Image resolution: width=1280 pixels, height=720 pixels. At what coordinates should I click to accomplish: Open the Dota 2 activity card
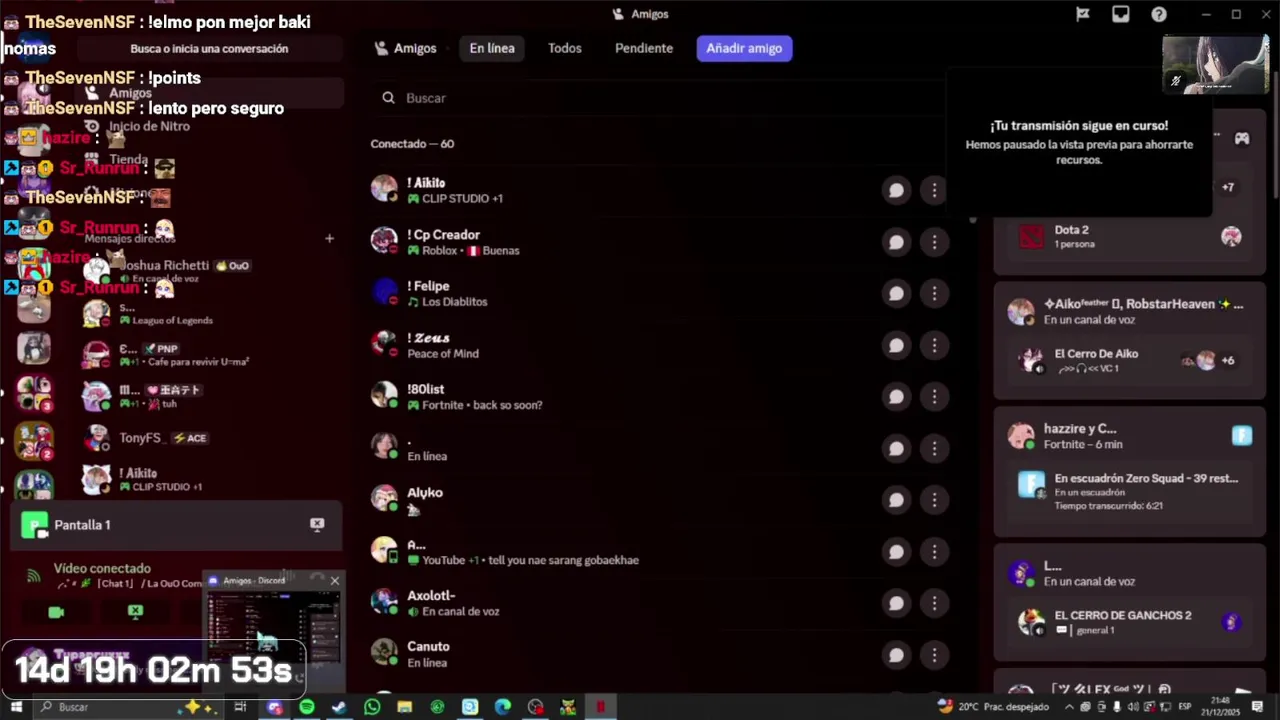pyautogui.click(x=1130, y=237)
